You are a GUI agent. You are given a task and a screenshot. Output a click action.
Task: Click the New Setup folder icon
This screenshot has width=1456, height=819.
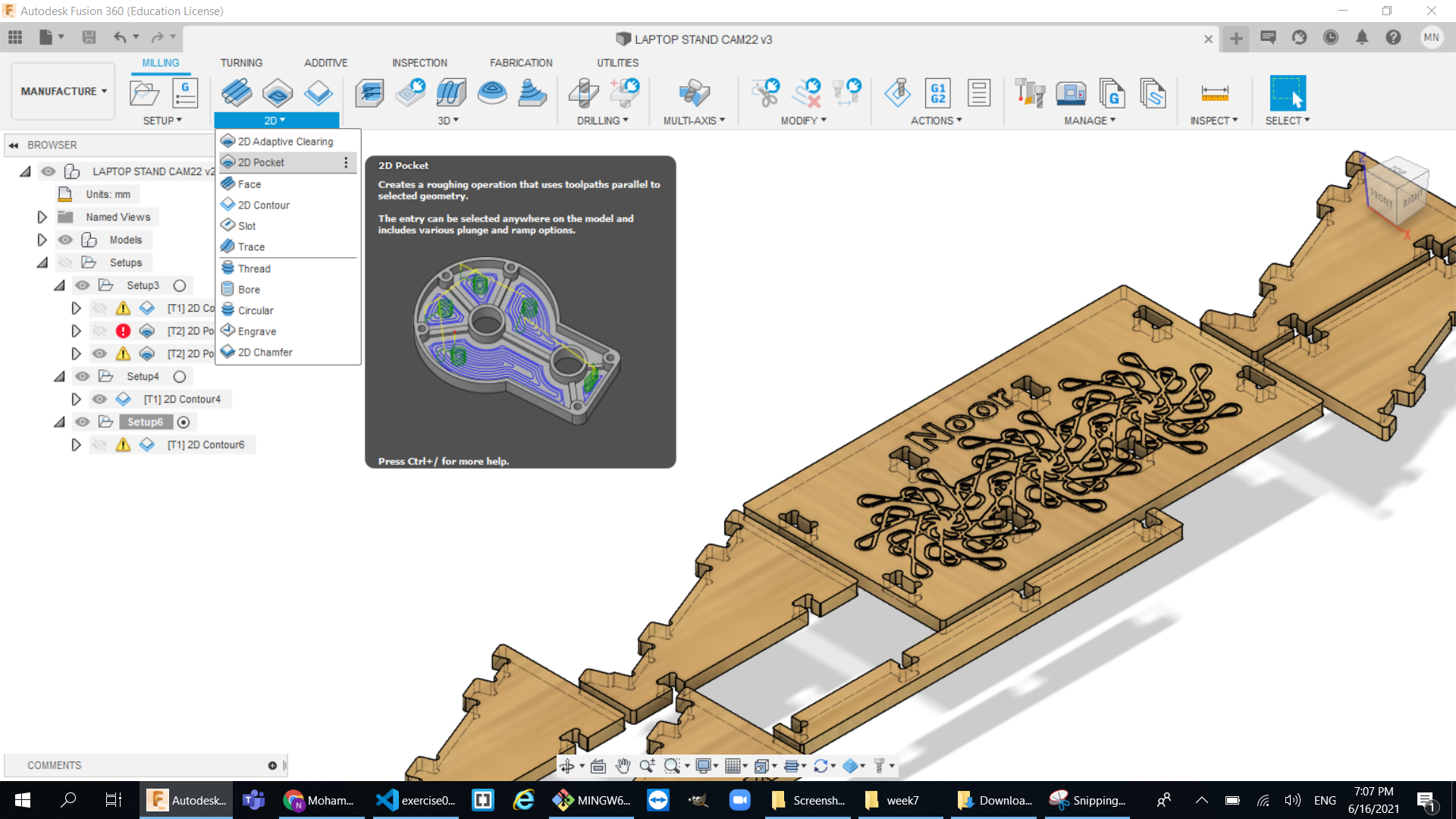coord(144,93)
